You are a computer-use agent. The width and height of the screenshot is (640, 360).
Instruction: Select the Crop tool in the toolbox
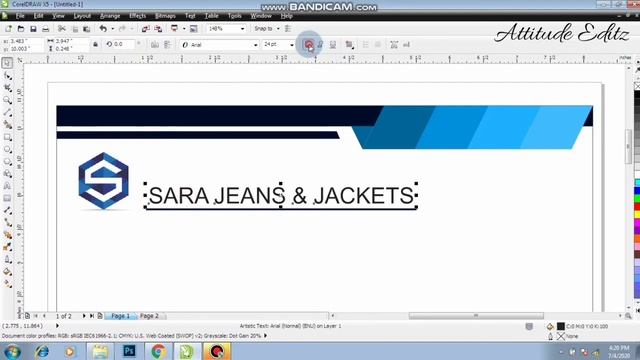coord(7,88)
